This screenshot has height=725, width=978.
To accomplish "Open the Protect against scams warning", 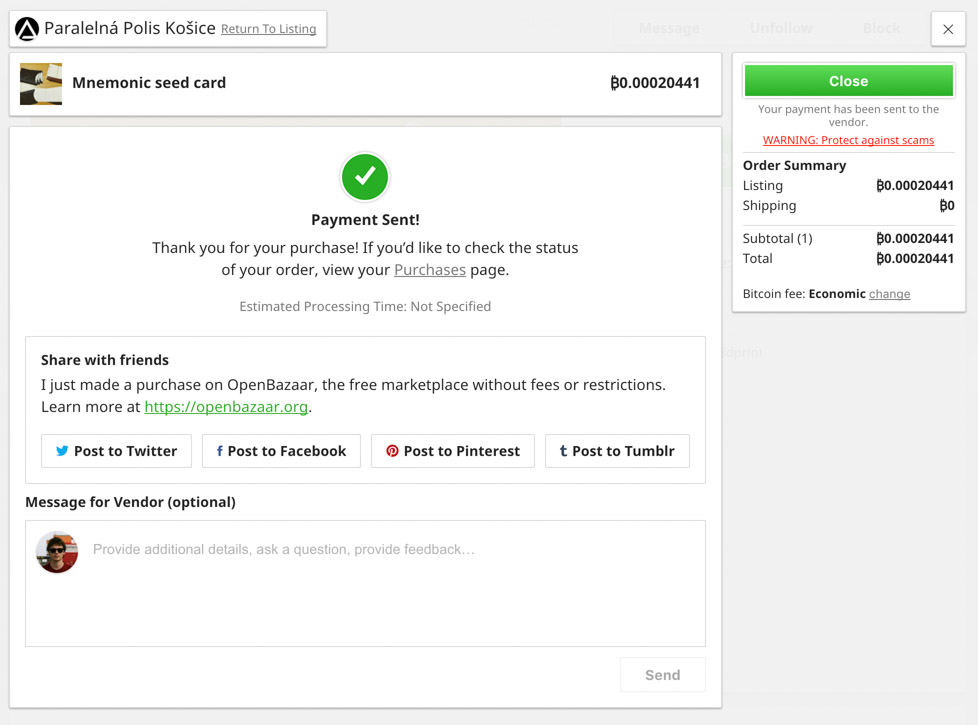I will tap(848, 140).
